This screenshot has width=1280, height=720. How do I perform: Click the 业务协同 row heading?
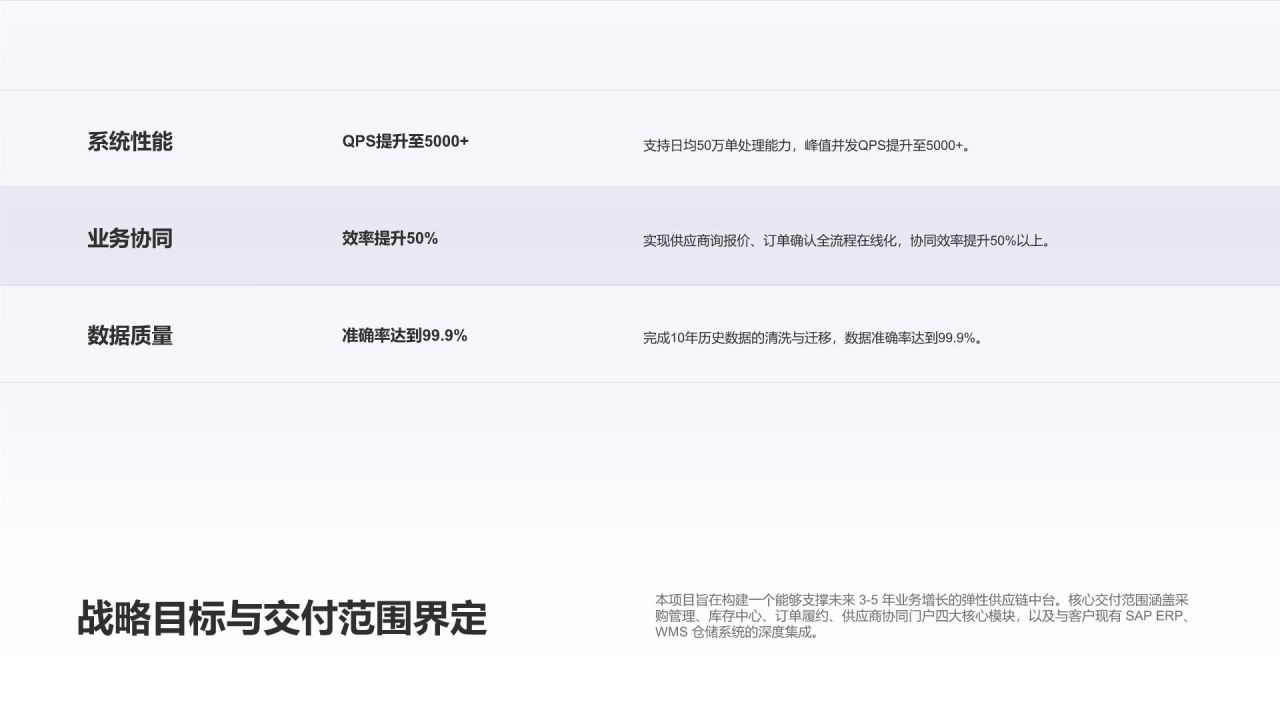coord(130,239)
